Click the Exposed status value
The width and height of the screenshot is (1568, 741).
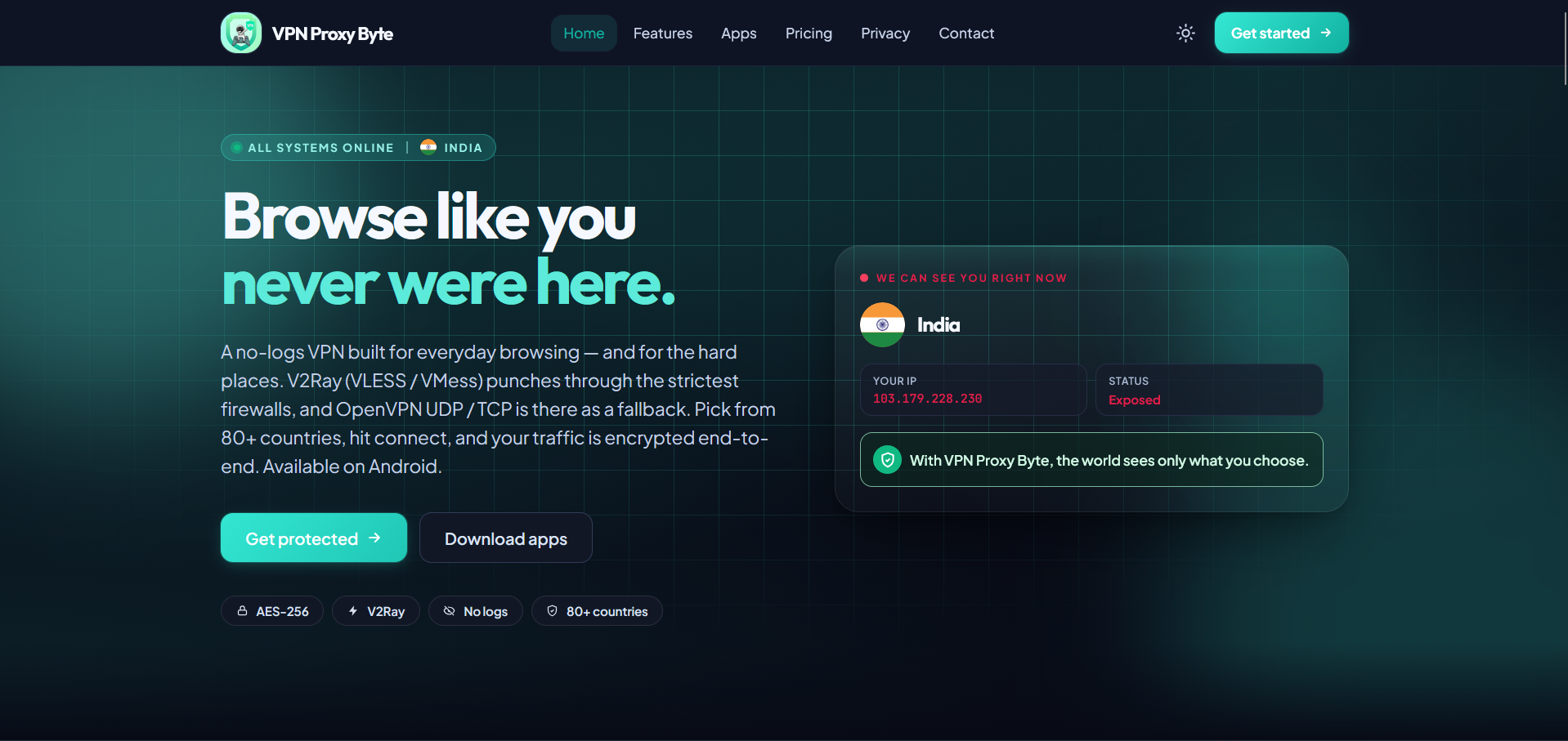tap(1135, 400)
